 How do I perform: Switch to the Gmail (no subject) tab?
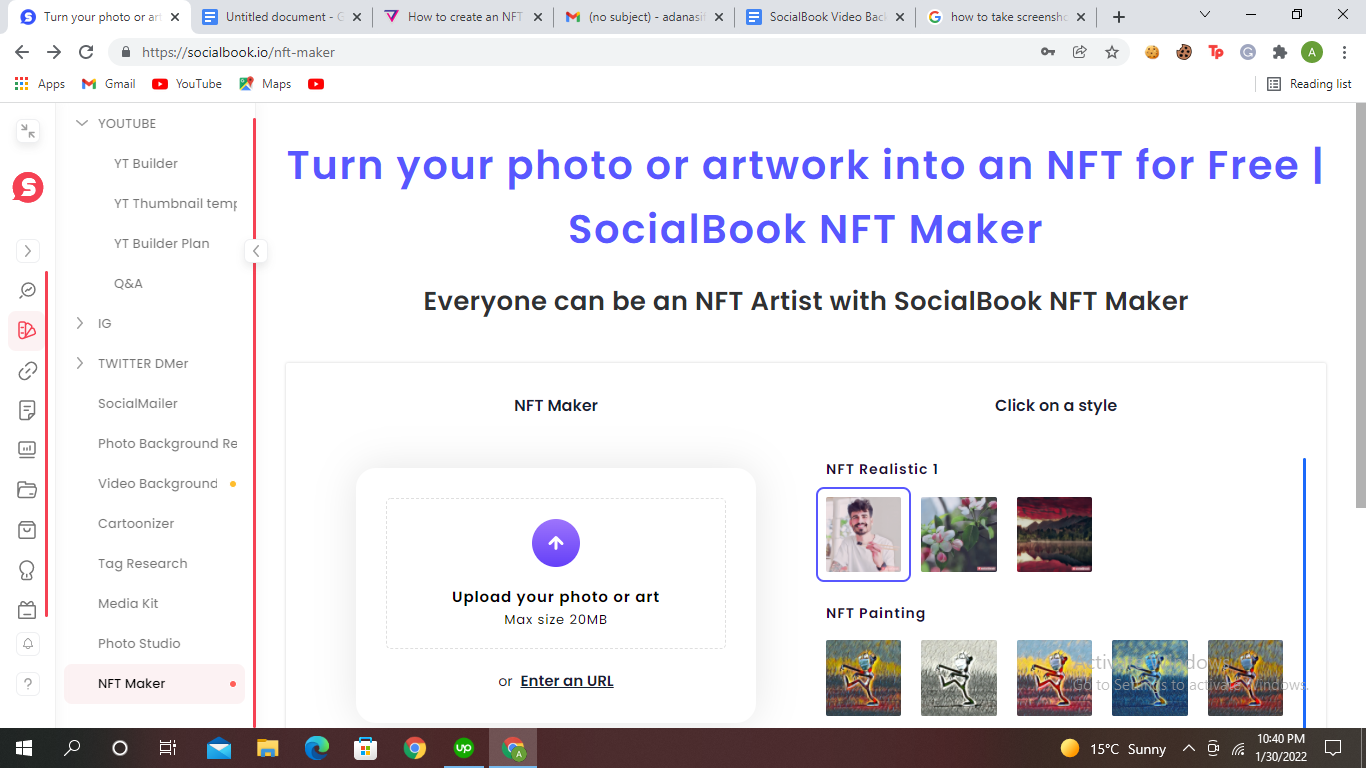point(644,17)
